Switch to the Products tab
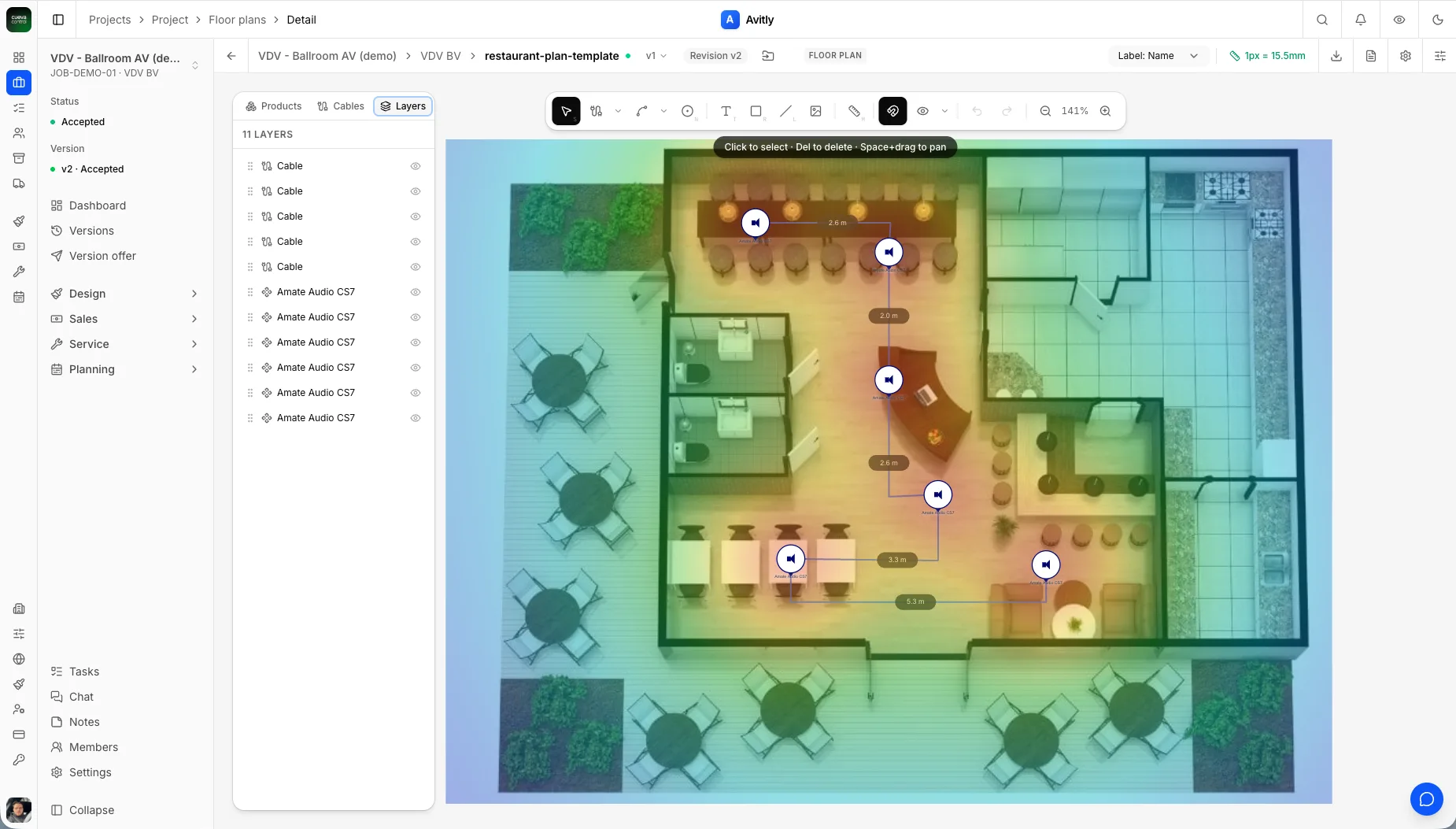 point(274,106)
